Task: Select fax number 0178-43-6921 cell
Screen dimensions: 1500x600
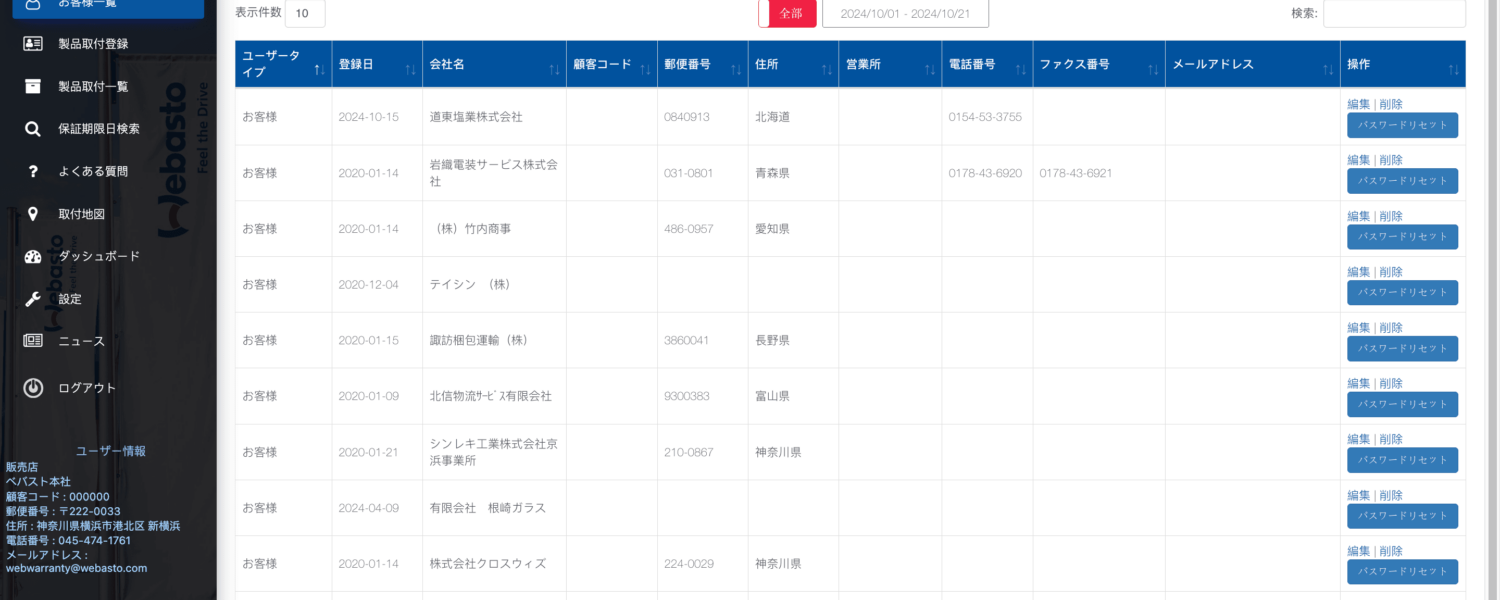Action: tap(1099, 173)
